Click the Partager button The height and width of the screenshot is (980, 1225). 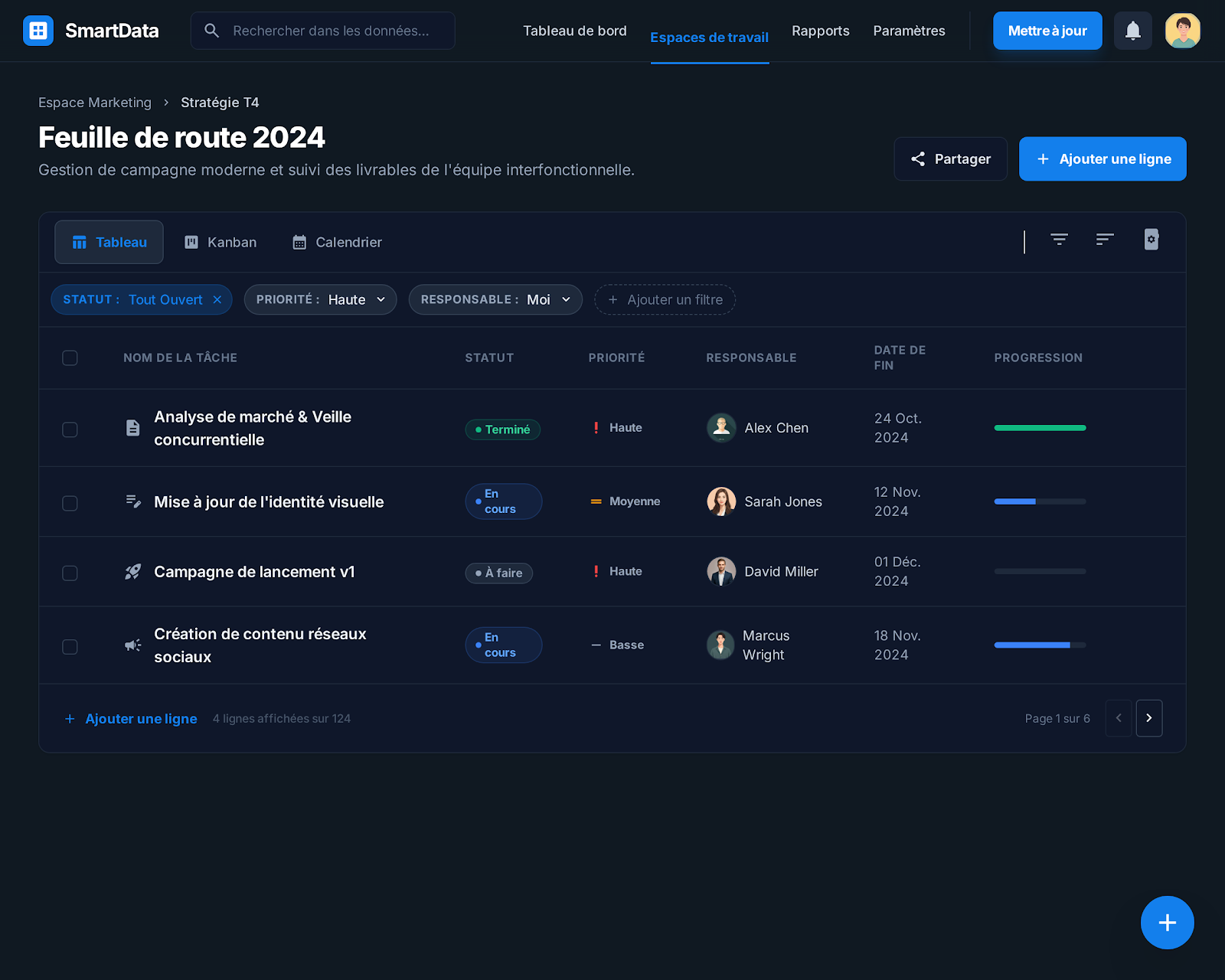tap(950, 159)
